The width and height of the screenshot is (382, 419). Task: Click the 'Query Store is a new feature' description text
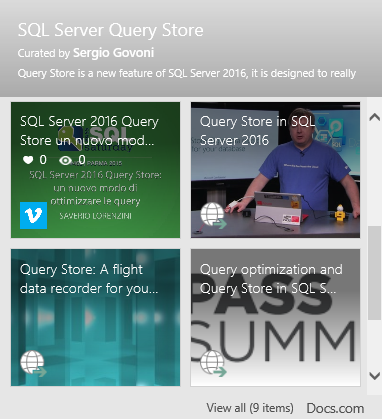coord(187,73)
